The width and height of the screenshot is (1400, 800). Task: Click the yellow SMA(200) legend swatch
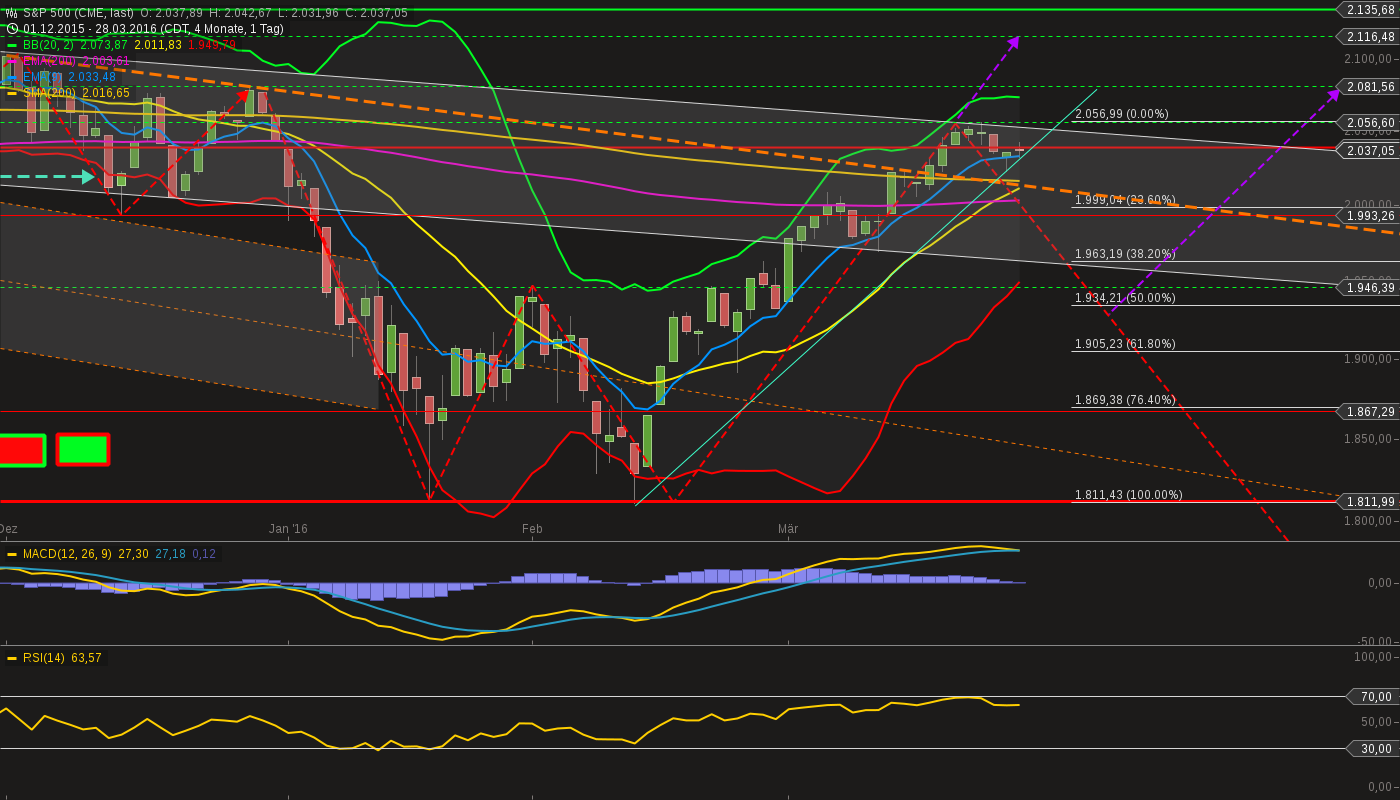click(12, 93)
